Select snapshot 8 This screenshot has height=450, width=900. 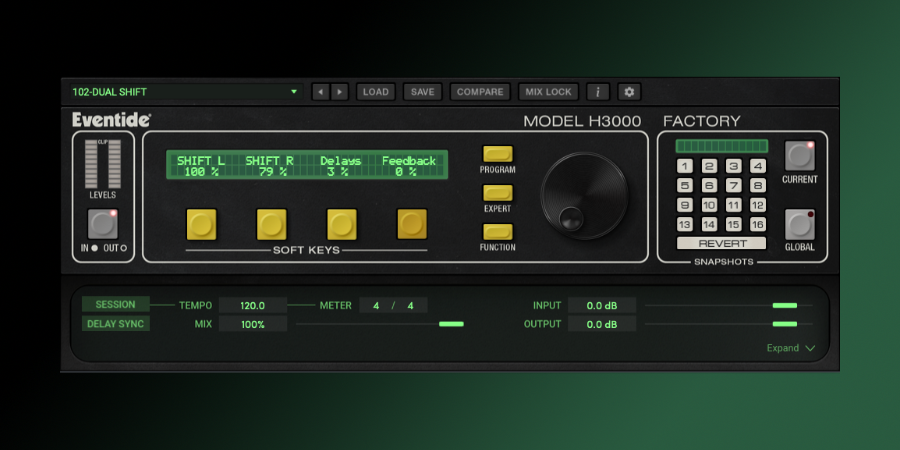point(758,185)
